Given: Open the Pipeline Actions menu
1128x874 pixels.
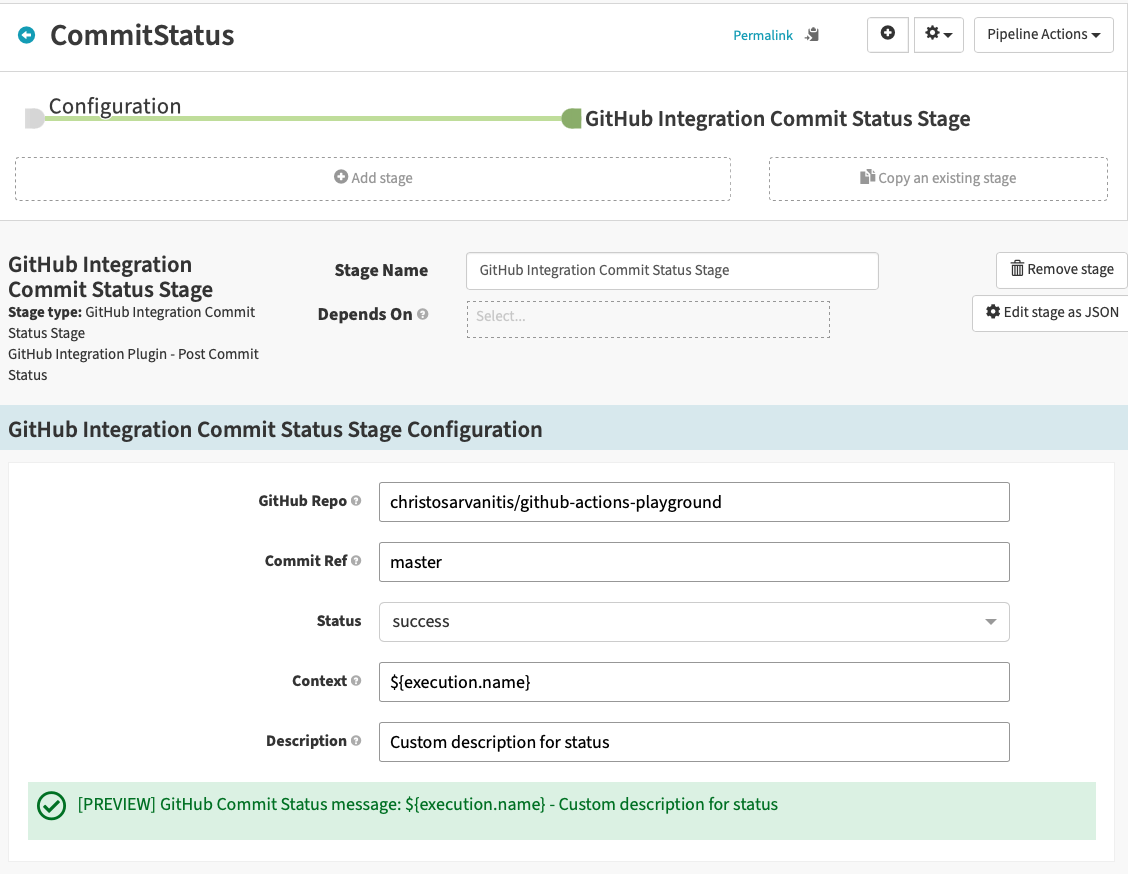Looking at the screenshot, I should [1043, 34].
